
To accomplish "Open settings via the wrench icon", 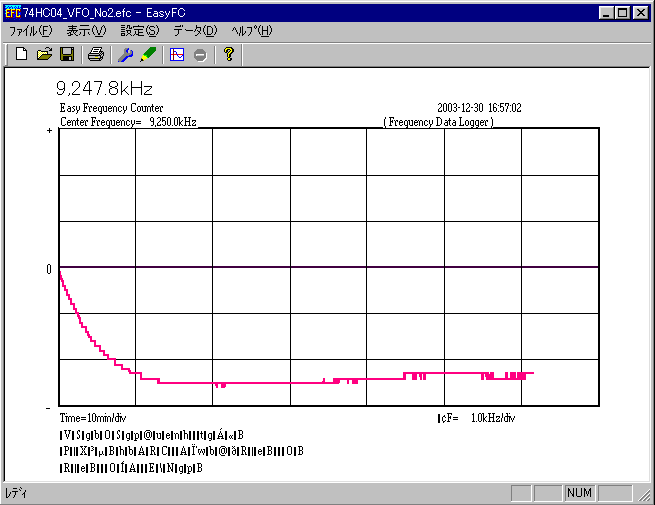I will coord(125,54).
